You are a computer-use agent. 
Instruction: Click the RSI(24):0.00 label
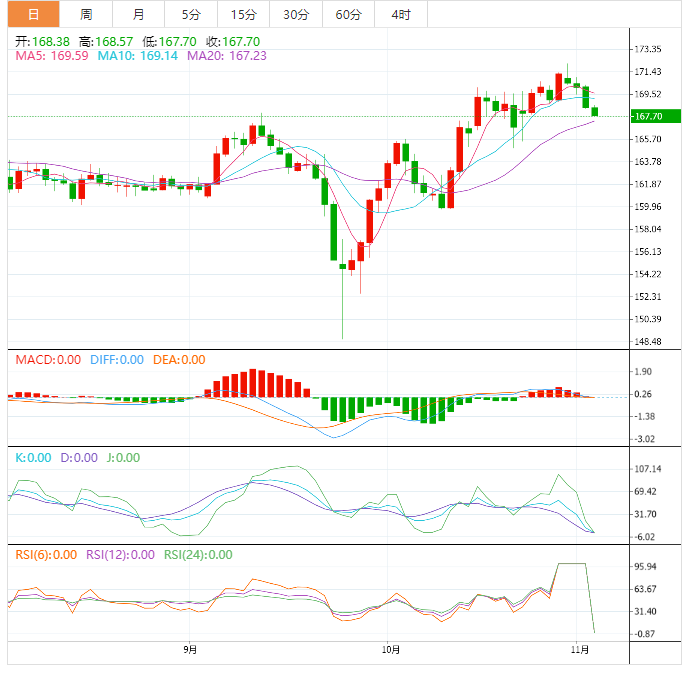point(198,555)
